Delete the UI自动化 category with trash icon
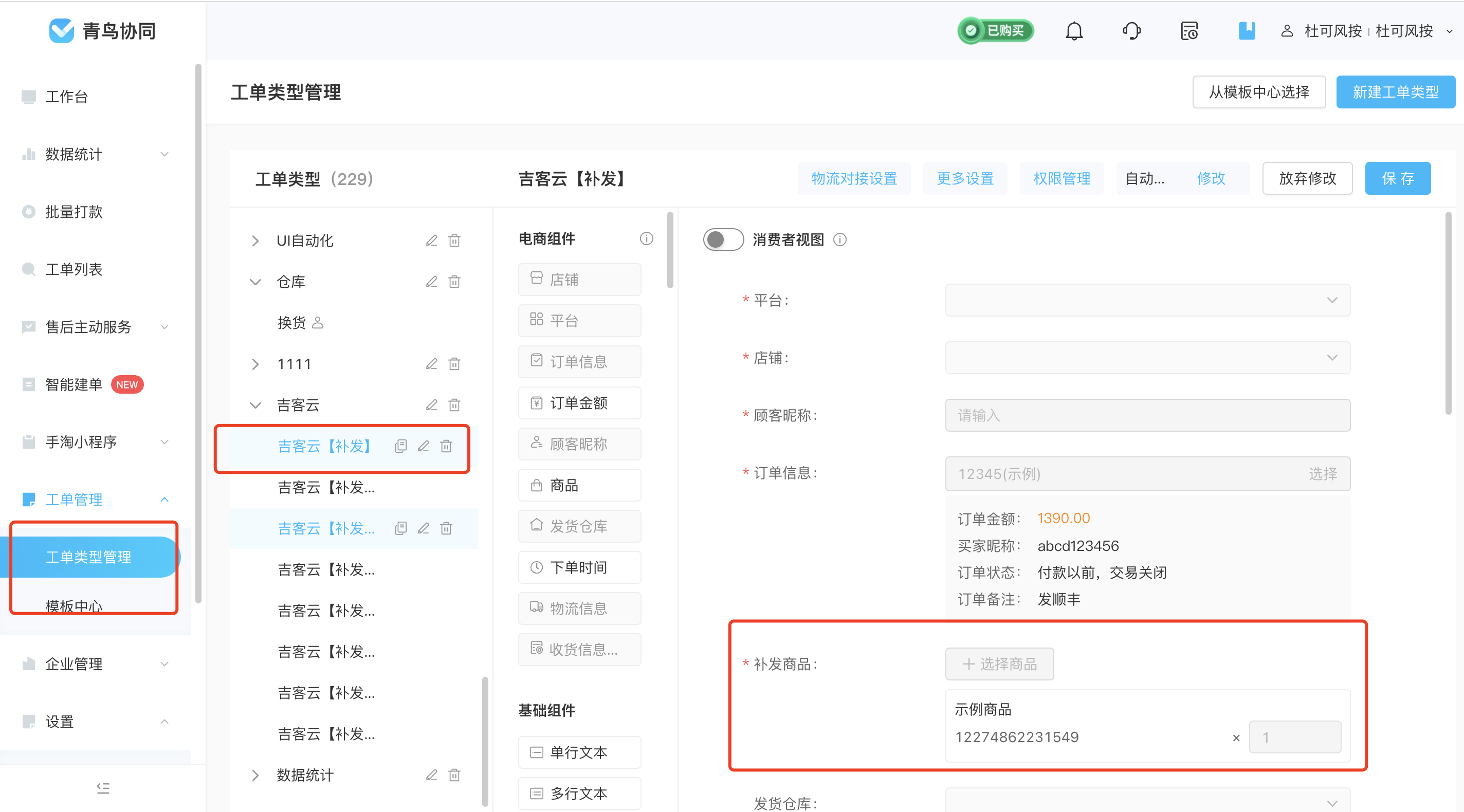 (454, 241)
